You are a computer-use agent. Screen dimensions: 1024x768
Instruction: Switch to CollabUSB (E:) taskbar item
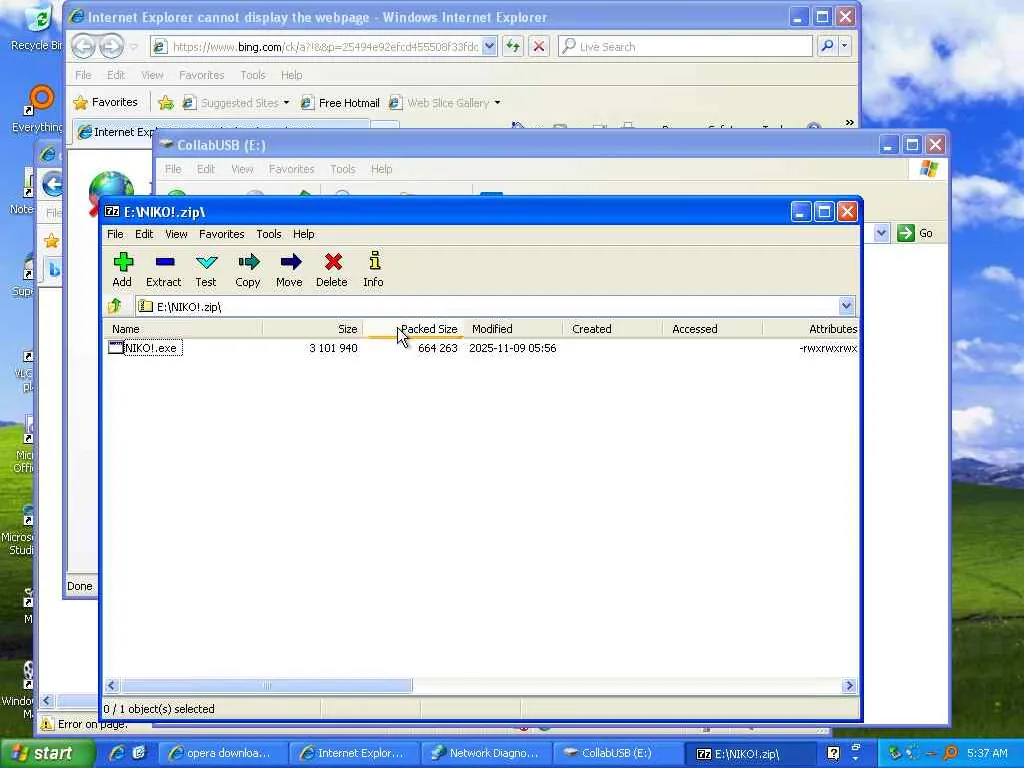coord(618,753)
